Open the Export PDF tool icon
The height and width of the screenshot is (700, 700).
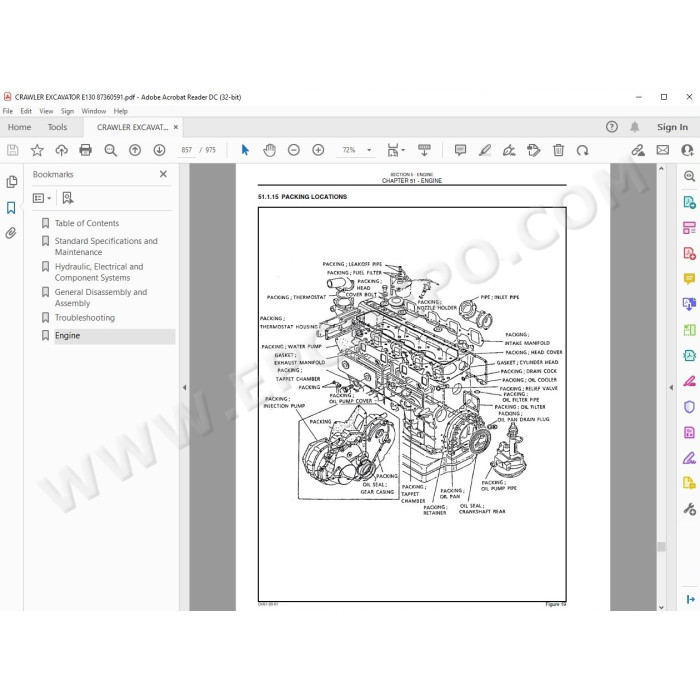coord(689,202)
